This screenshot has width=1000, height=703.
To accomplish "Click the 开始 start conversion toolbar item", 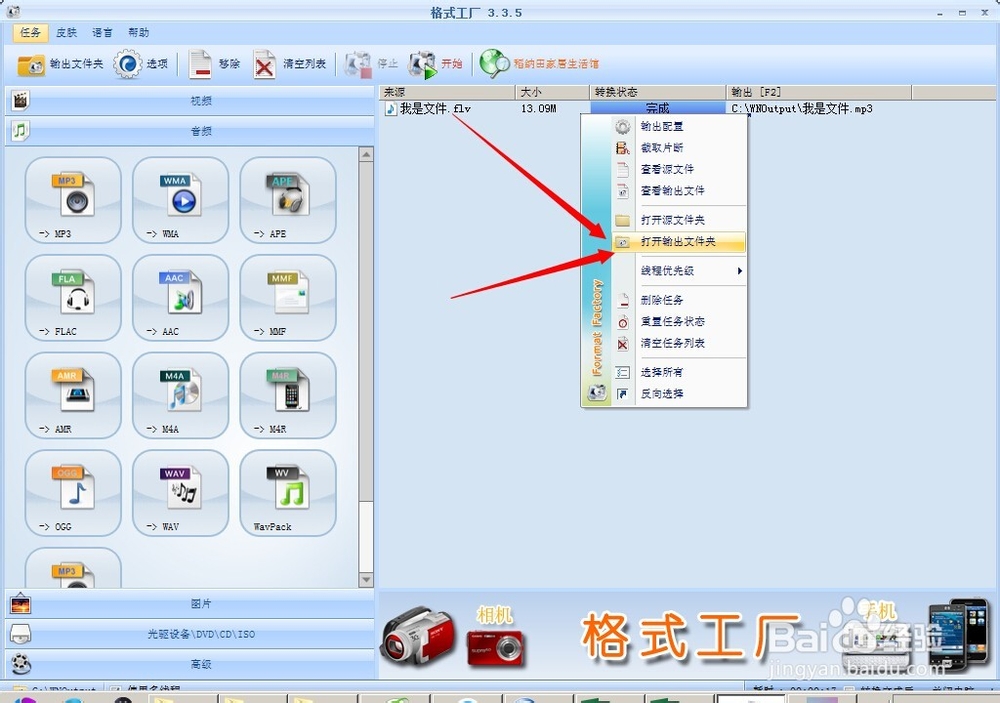I will (x=436, y=62).
